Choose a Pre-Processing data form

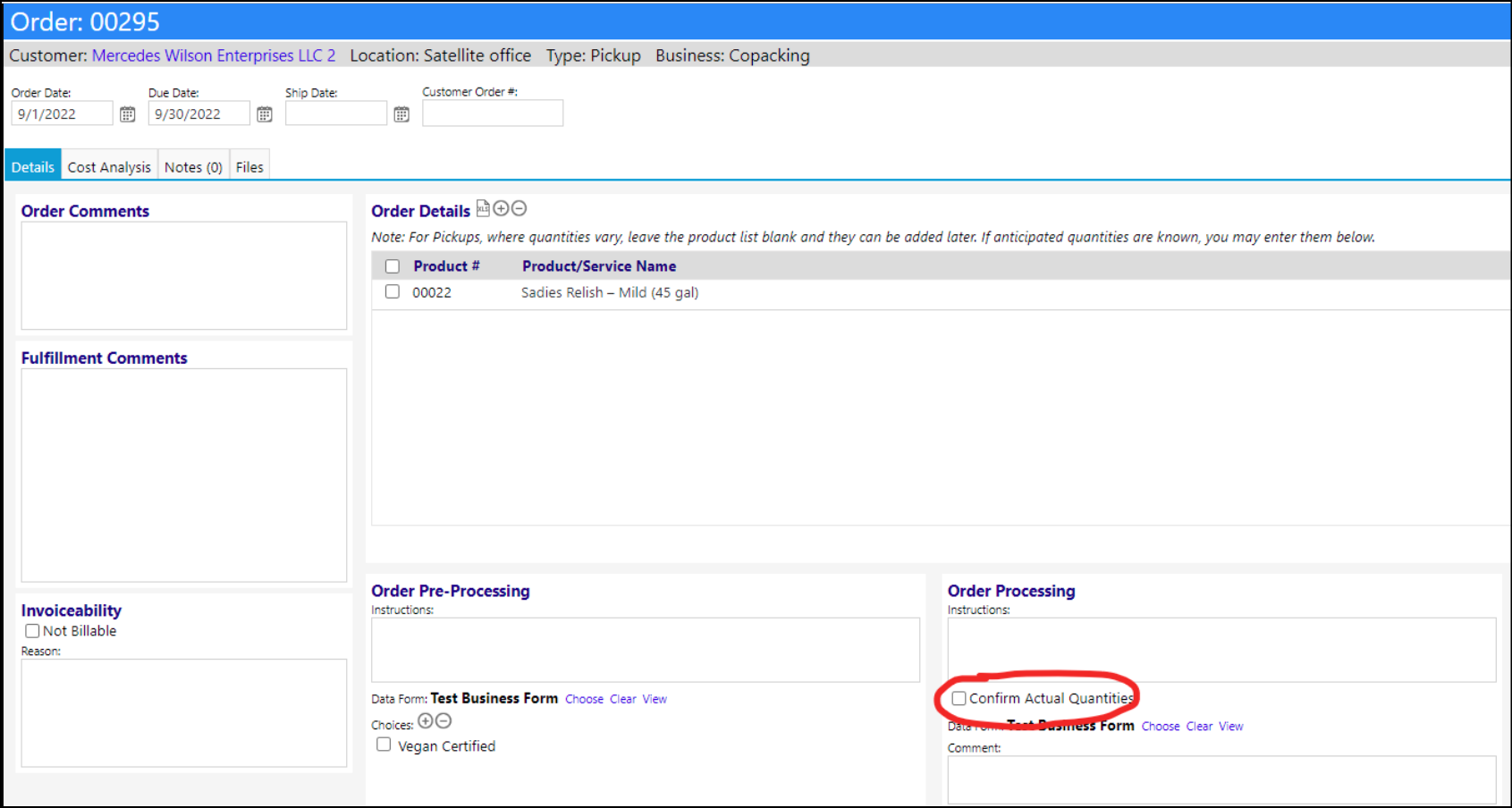tap(584, 699)
